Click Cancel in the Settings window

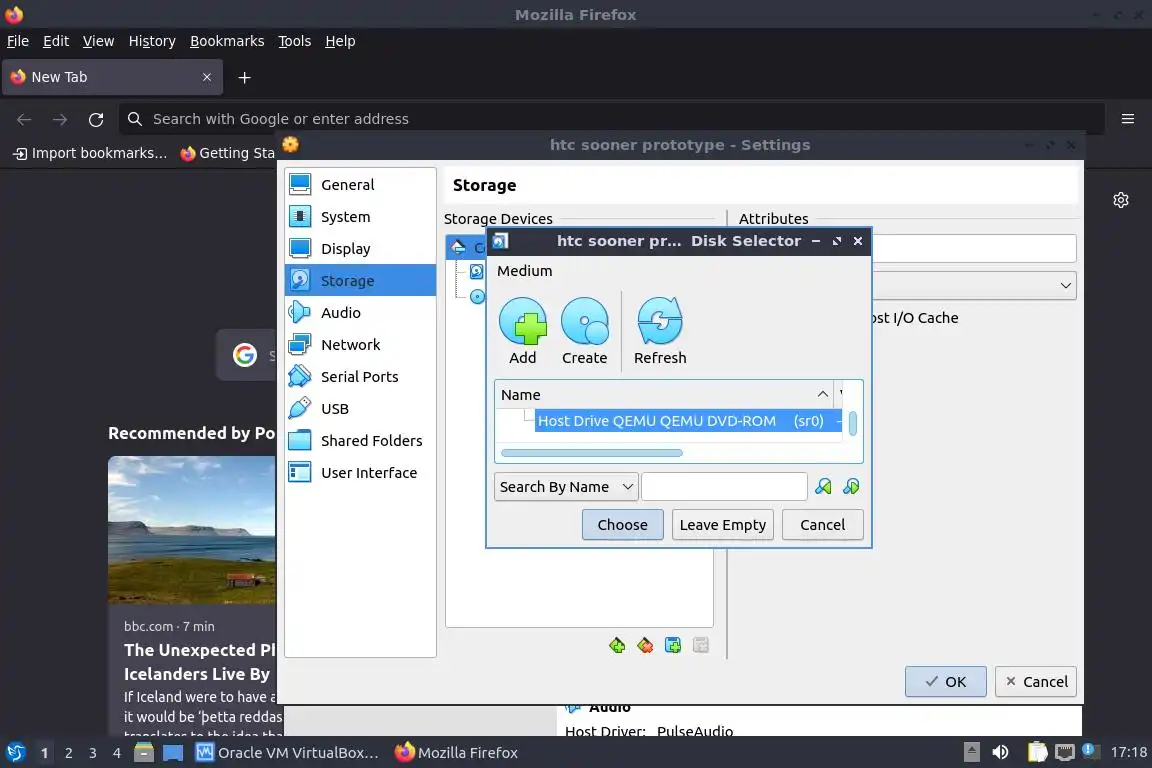pyautogui.click(x=1036, y=681)
